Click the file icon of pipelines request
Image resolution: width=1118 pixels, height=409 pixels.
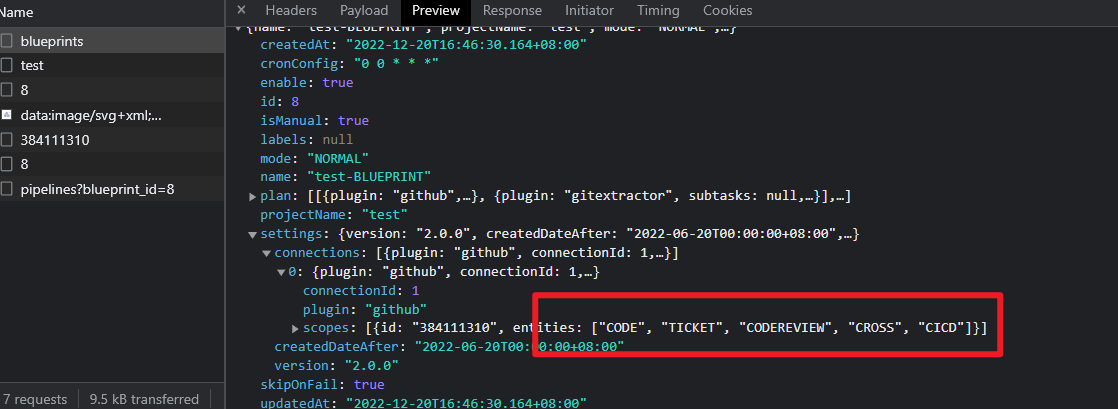click(7, 190)
